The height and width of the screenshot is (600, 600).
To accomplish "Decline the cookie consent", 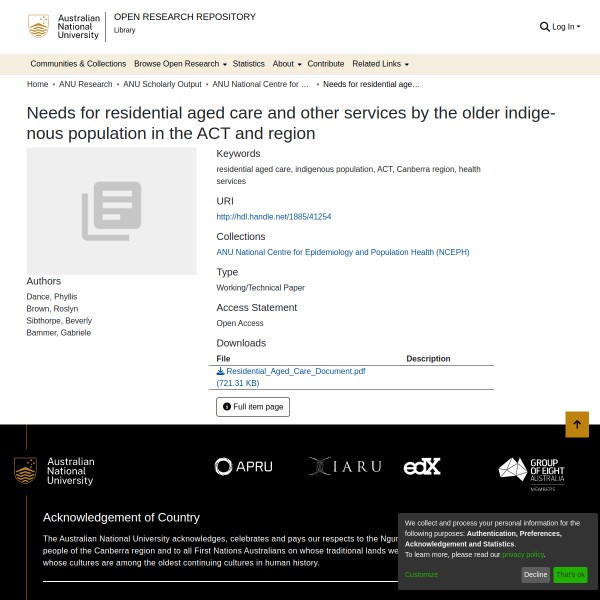I will point(536,575).
